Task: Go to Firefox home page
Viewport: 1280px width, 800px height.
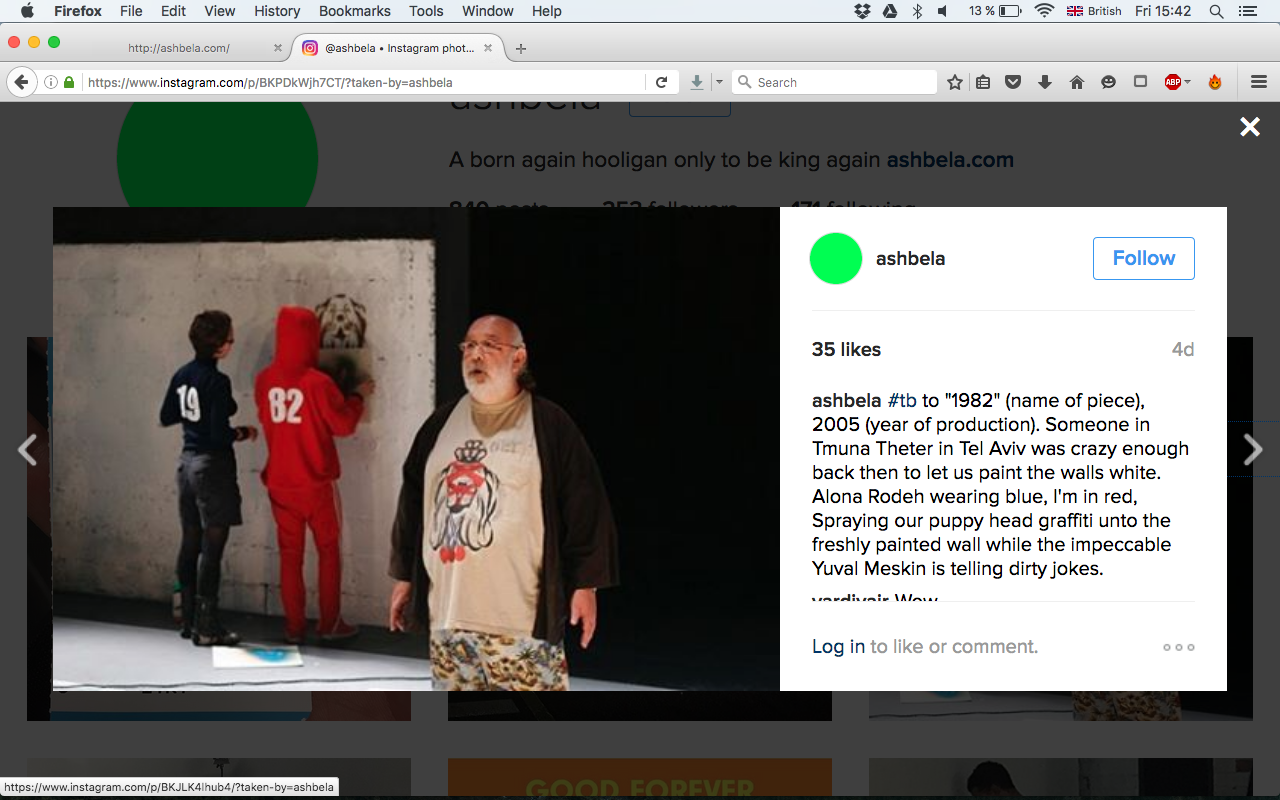Action: click(x=1077, y=82)
